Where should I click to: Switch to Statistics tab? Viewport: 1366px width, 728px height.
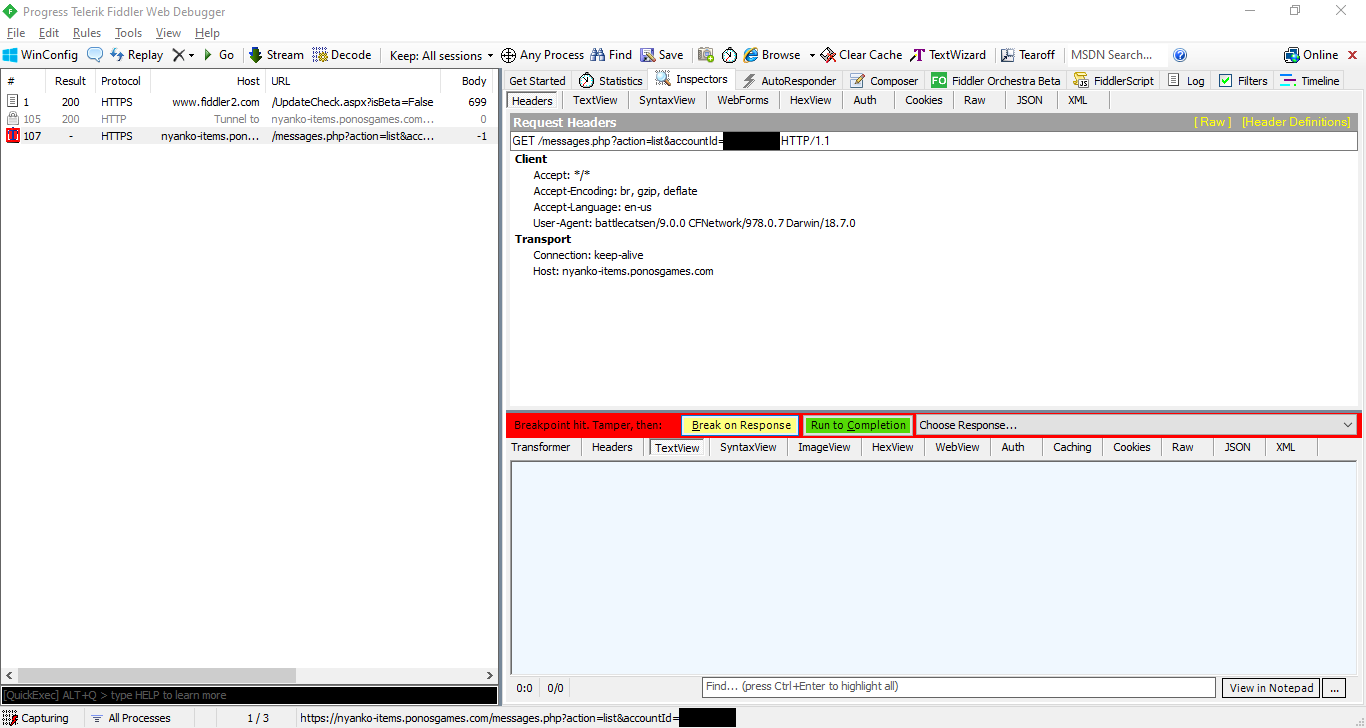pyautogui.click(x=610, y=81)
